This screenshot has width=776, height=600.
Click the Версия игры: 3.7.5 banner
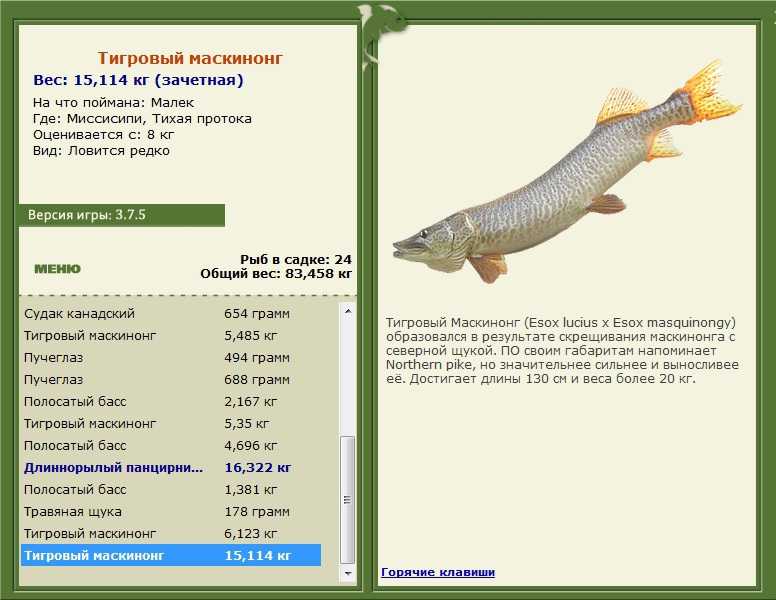point(121,215)
